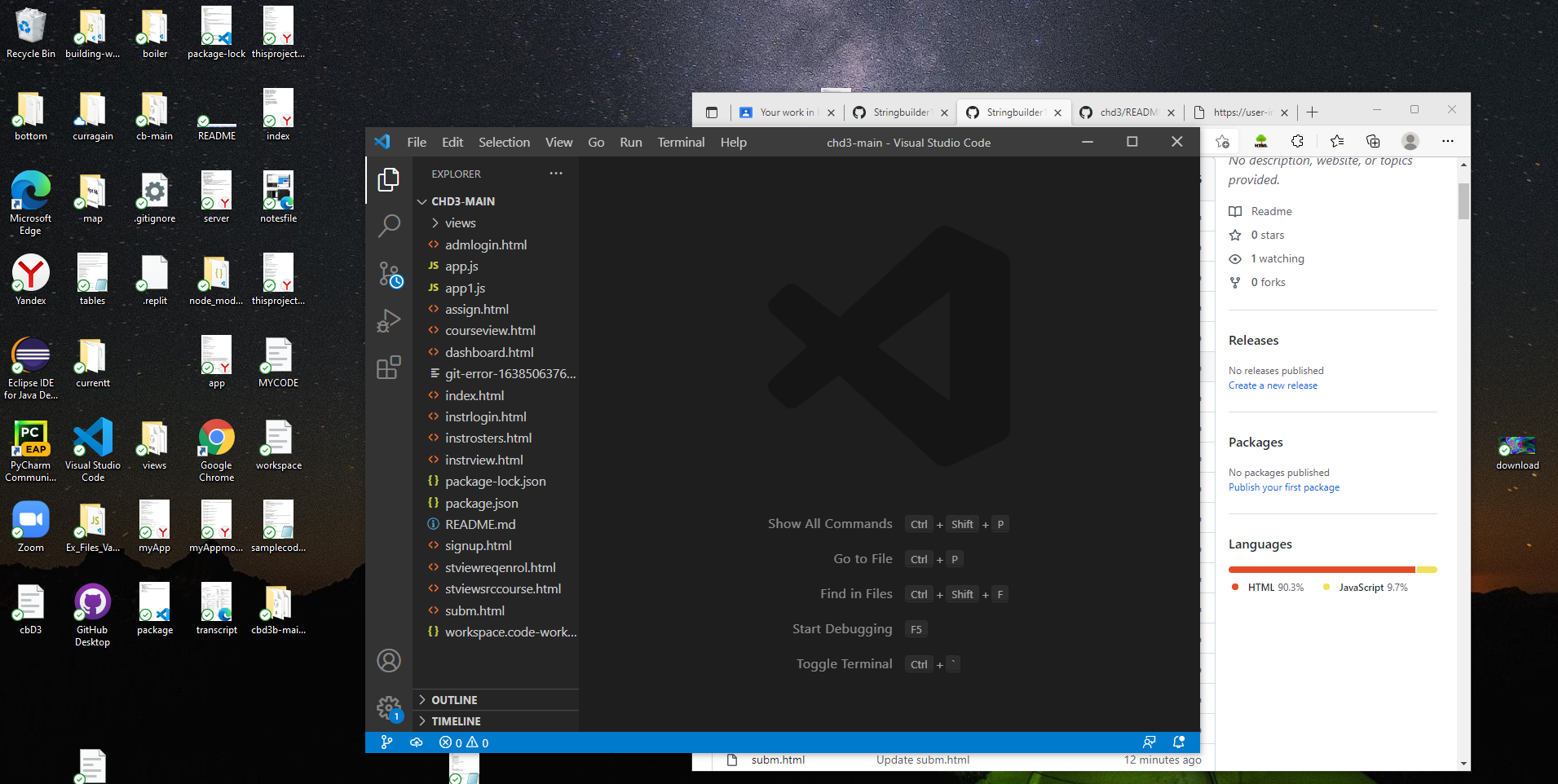Viewport: 1558px width, 784px height.
Task: Open the Accounts icon in the activity bar
Action: point(389,660)
